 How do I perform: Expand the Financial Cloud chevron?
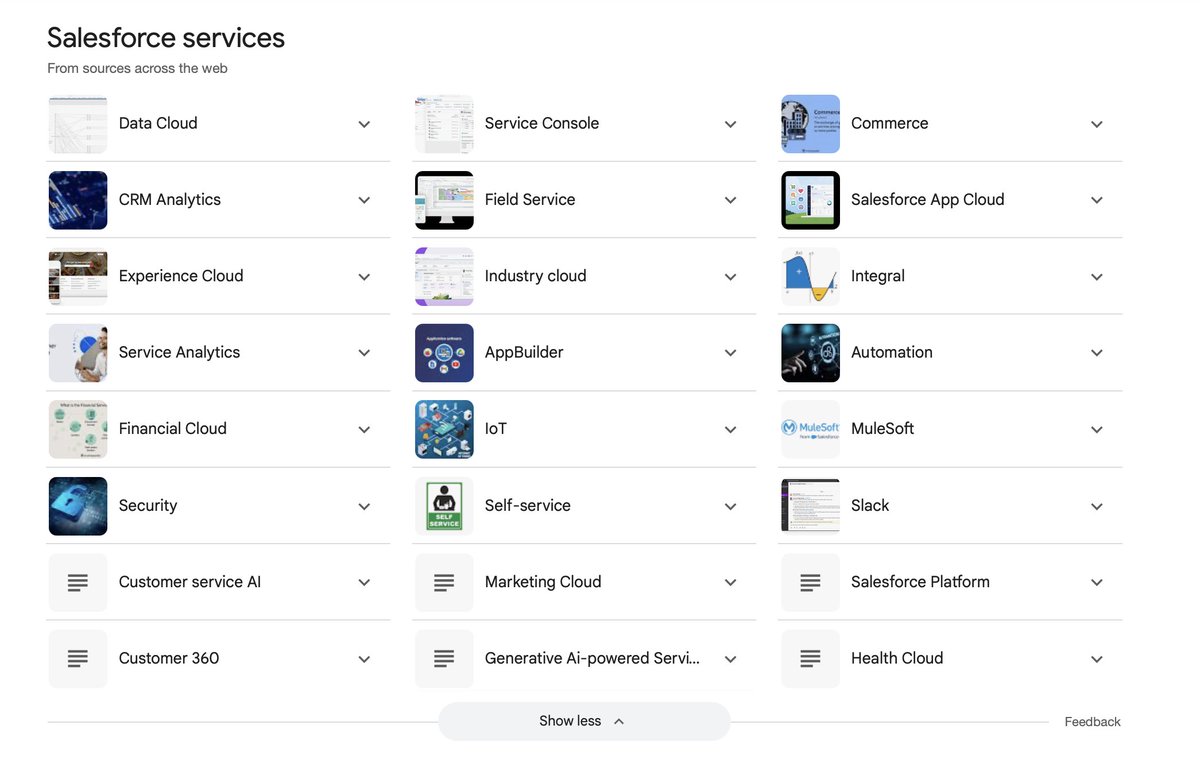[364, 429]
